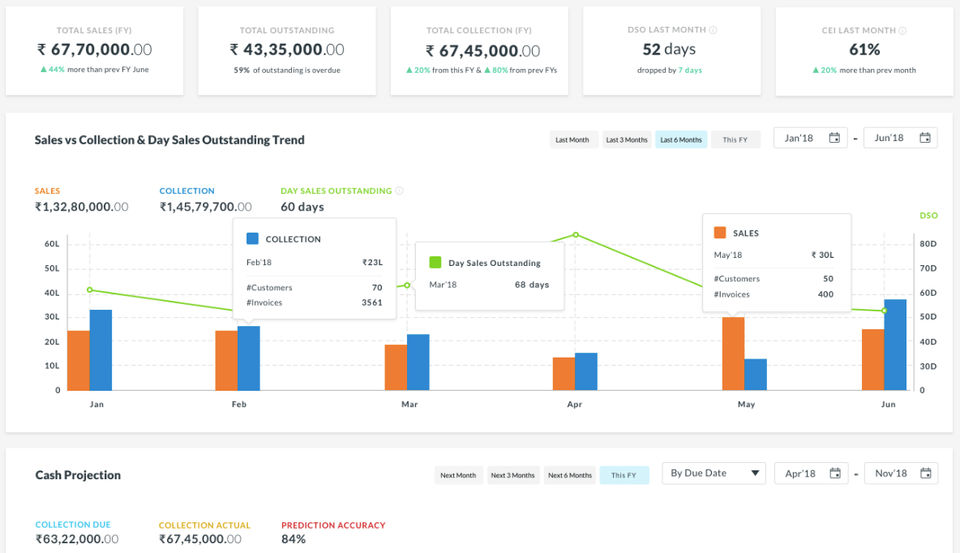
Task: Open calendar icon in Nov'18 date field
Action: [x=925, y=473]
